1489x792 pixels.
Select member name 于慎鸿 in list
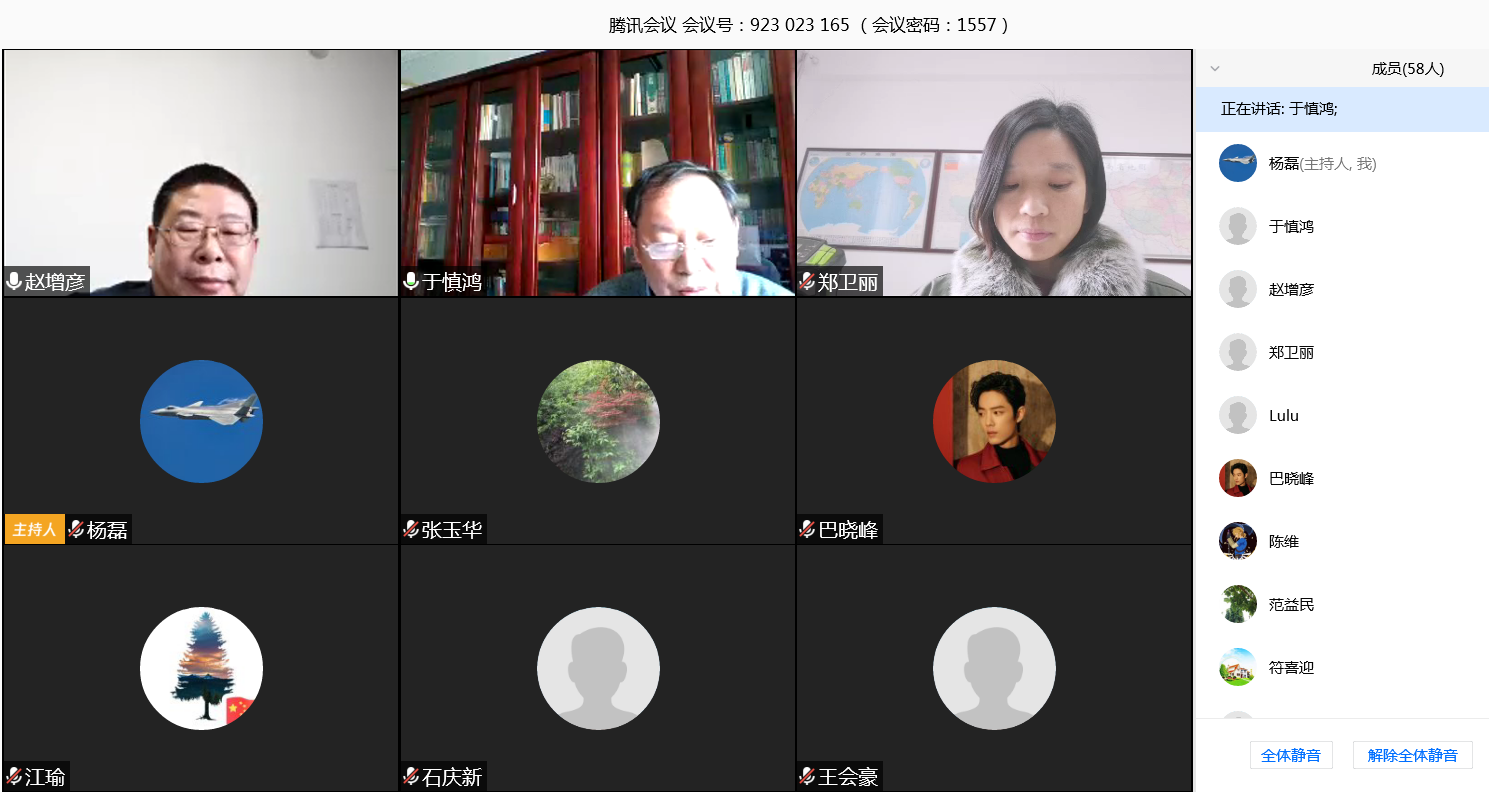[1291, 227]
